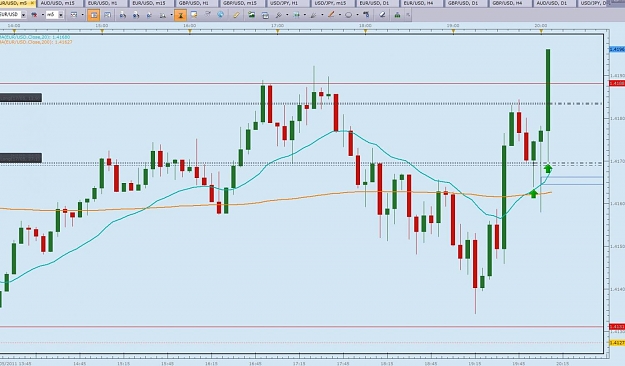The image size is (625, 366).
Task: Expand the pencil tool dropdown arrow
Action: click(340, 15)
